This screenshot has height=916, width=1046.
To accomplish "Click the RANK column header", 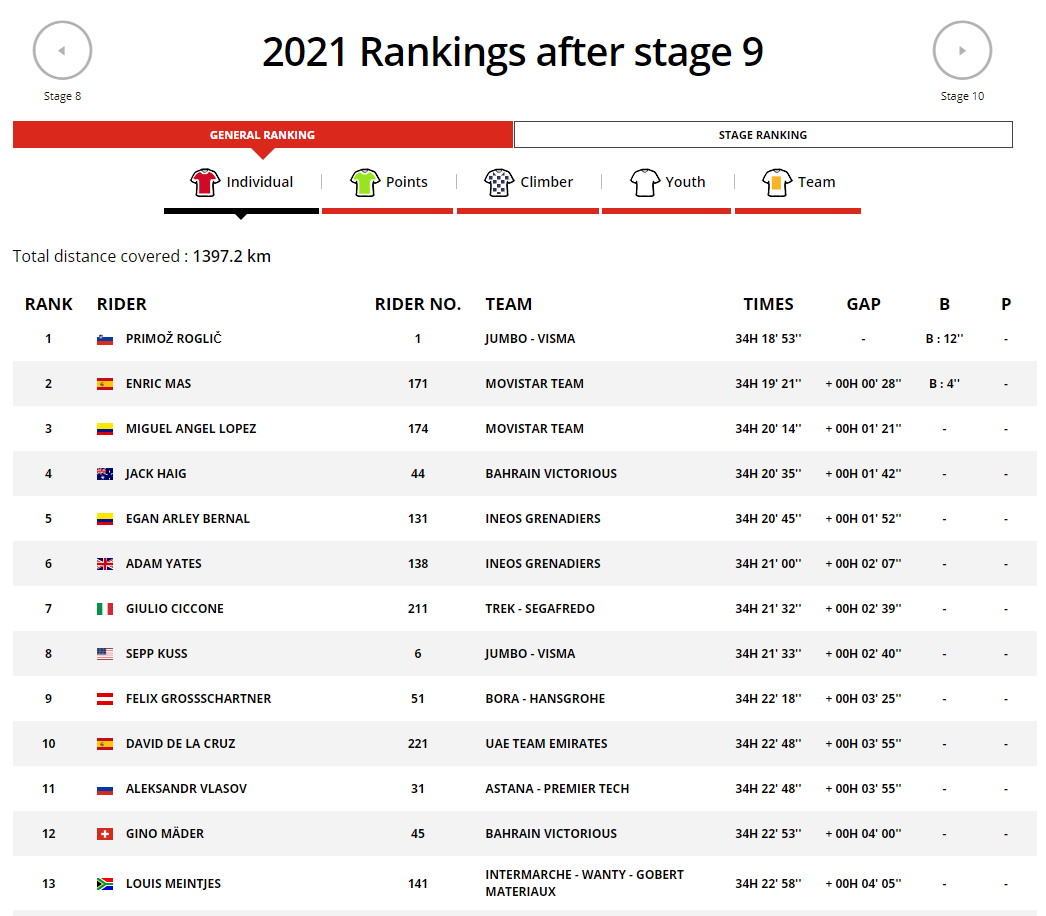I will click(x=49, y=304).
